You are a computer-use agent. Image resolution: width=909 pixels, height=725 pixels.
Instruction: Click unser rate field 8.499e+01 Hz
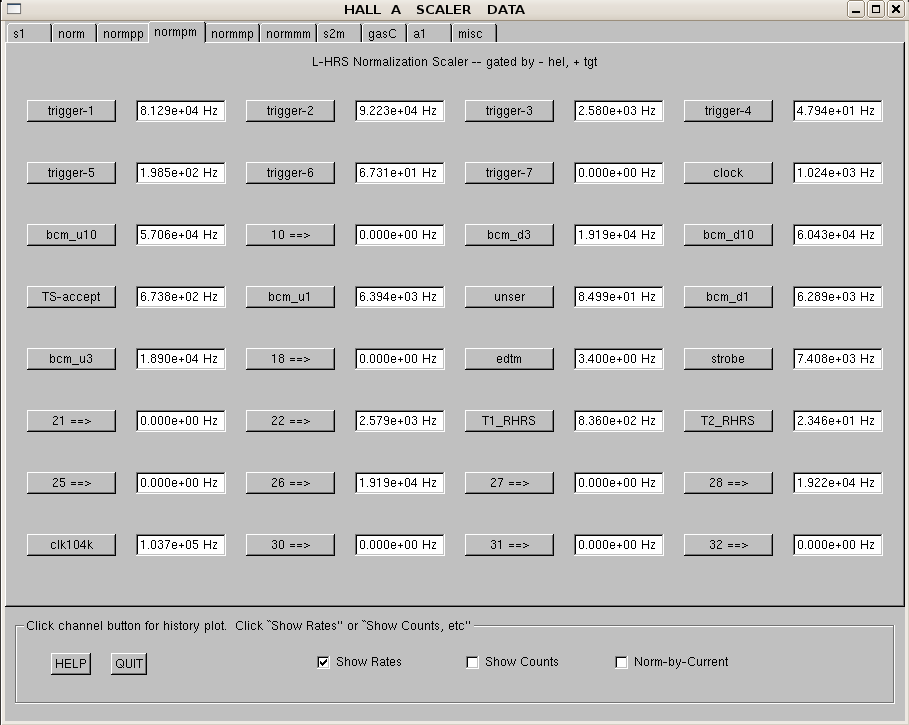pyautogui.click(x=619, y=297)
